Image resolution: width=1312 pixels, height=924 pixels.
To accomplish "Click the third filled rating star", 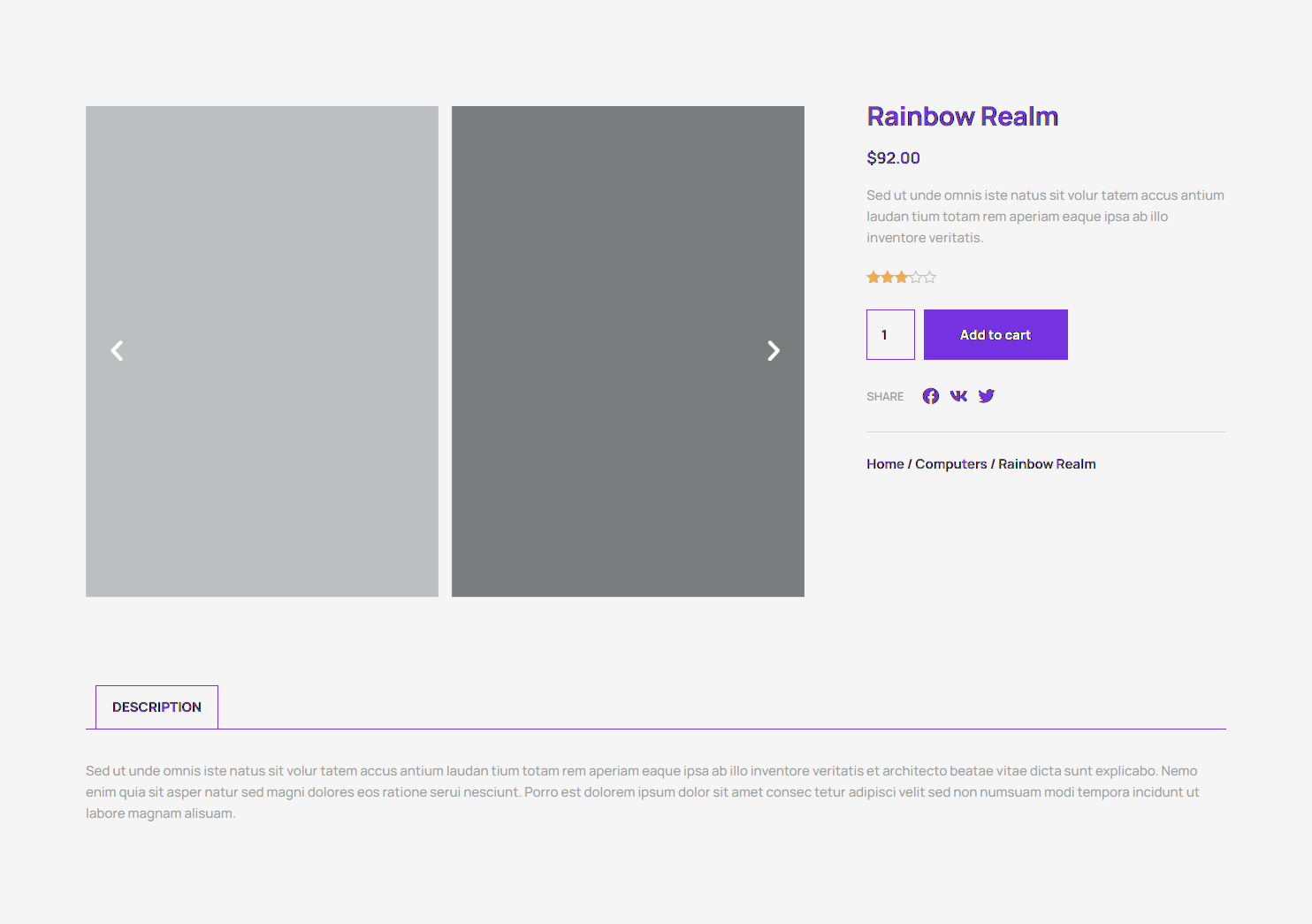I will pos(901,278).
